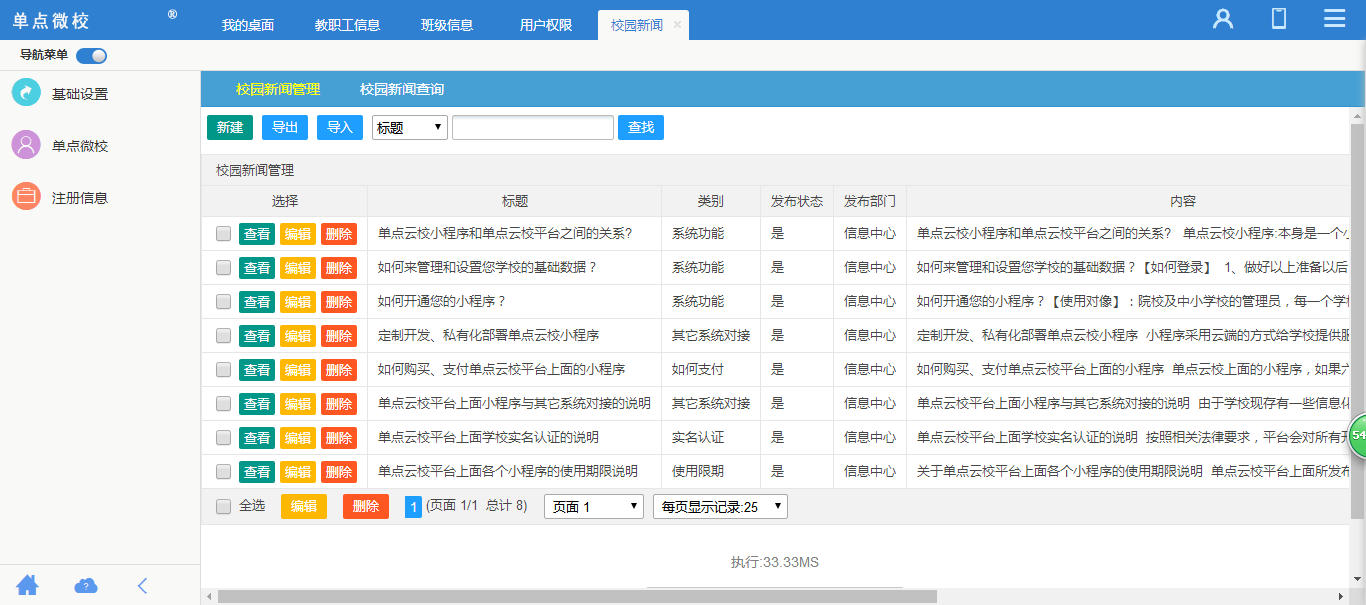Check the row for 单点云校小程序和单点云校平台之间的关系？

pyautogui.click(x=223, y=234)
